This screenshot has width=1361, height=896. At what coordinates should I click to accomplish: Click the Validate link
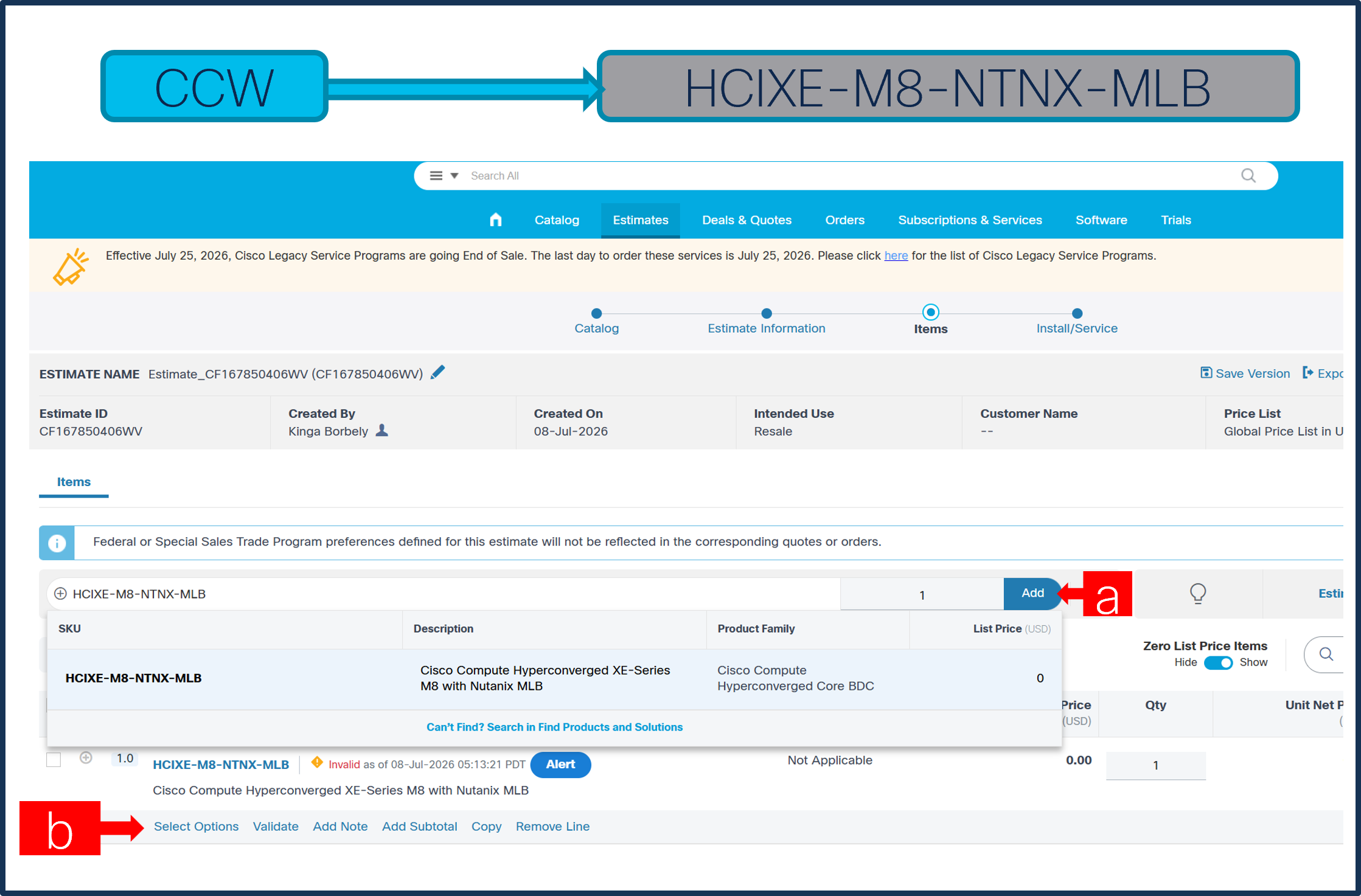coord(276,827)
